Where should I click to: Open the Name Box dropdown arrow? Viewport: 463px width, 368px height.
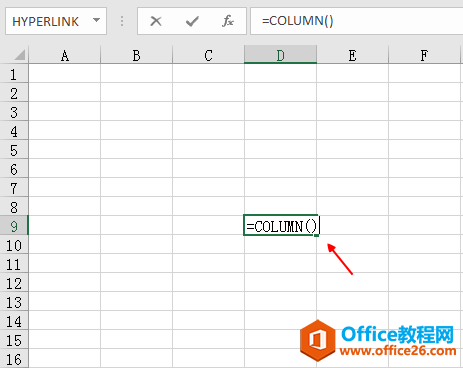(x=96, y=20)
